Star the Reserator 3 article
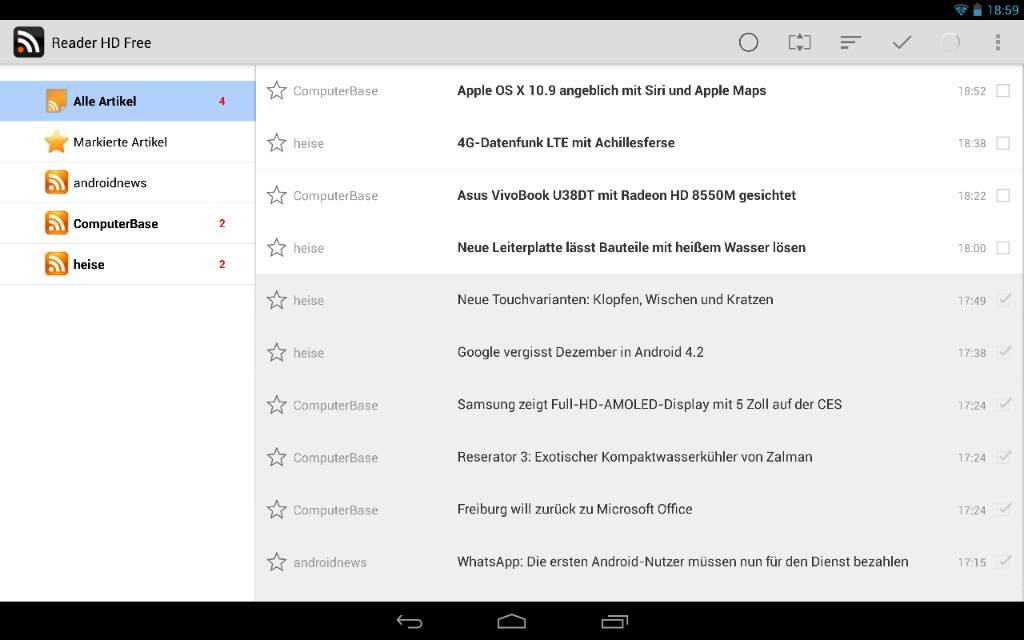This screenshot has width=1024, height=640. point(277,457)
